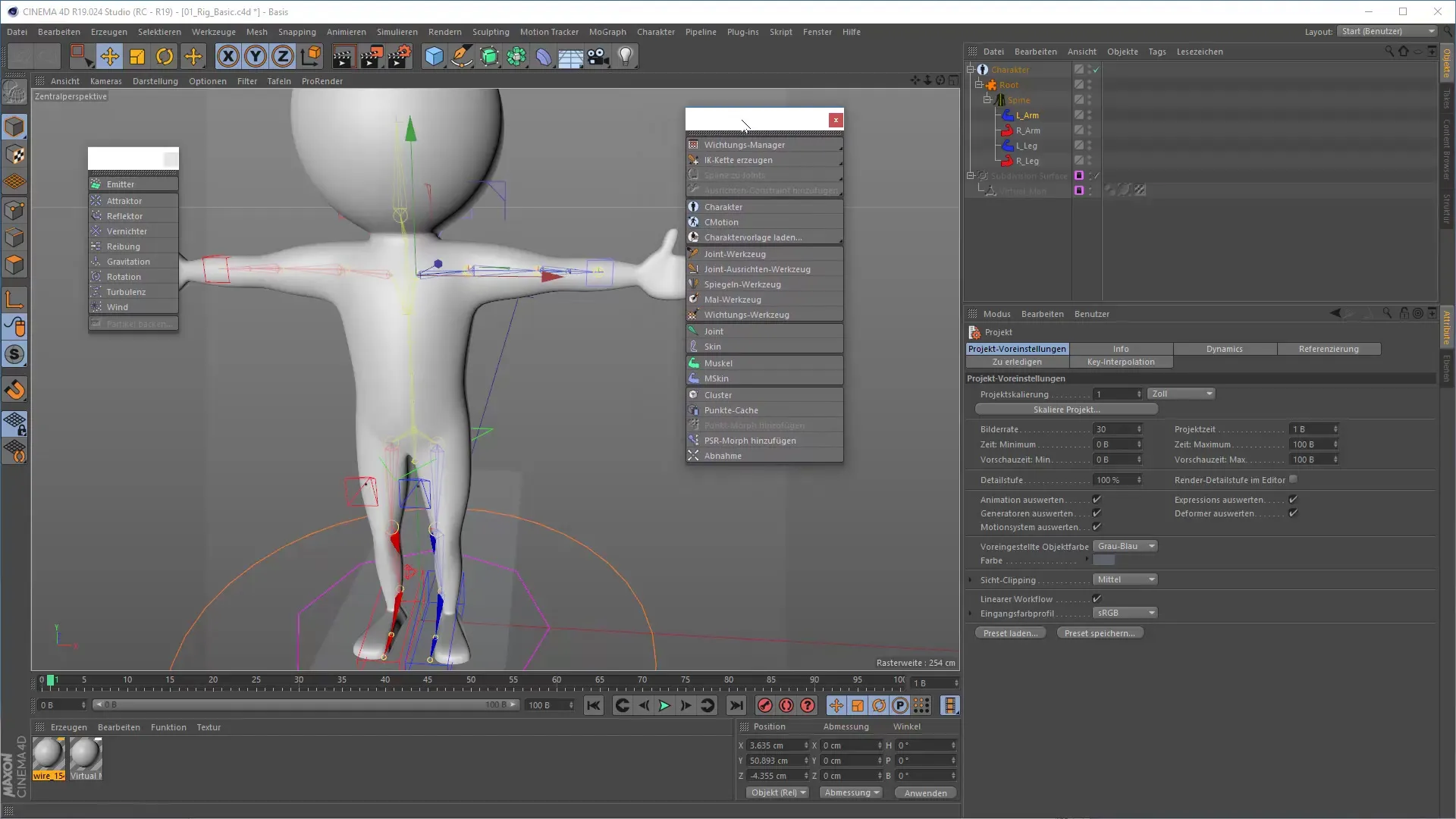This screenshot has width=1456, height=819.
Task: Add a Muskel object from palette
Action: 764,363
